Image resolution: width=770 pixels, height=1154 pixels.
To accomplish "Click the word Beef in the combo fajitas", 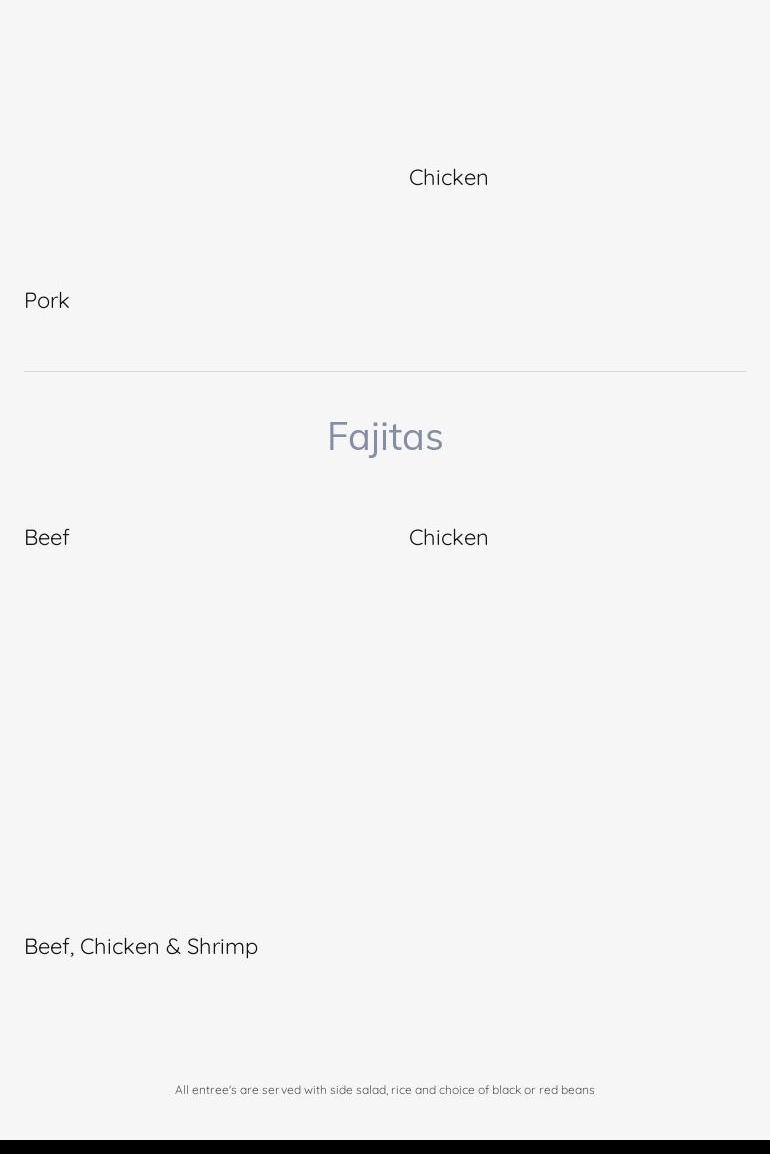I will (x=47, y=946).
